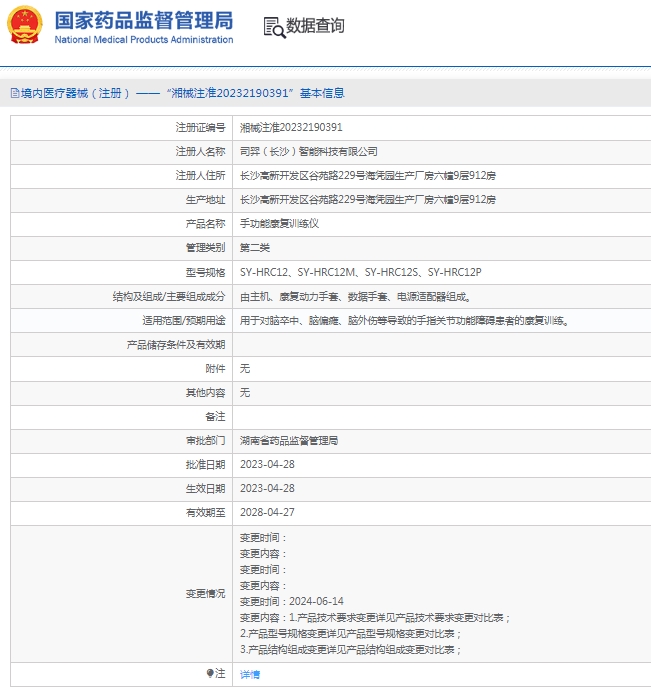651x687 pixels.
Task: Click the 附件 value 无
Action: (x=245, y=368)
